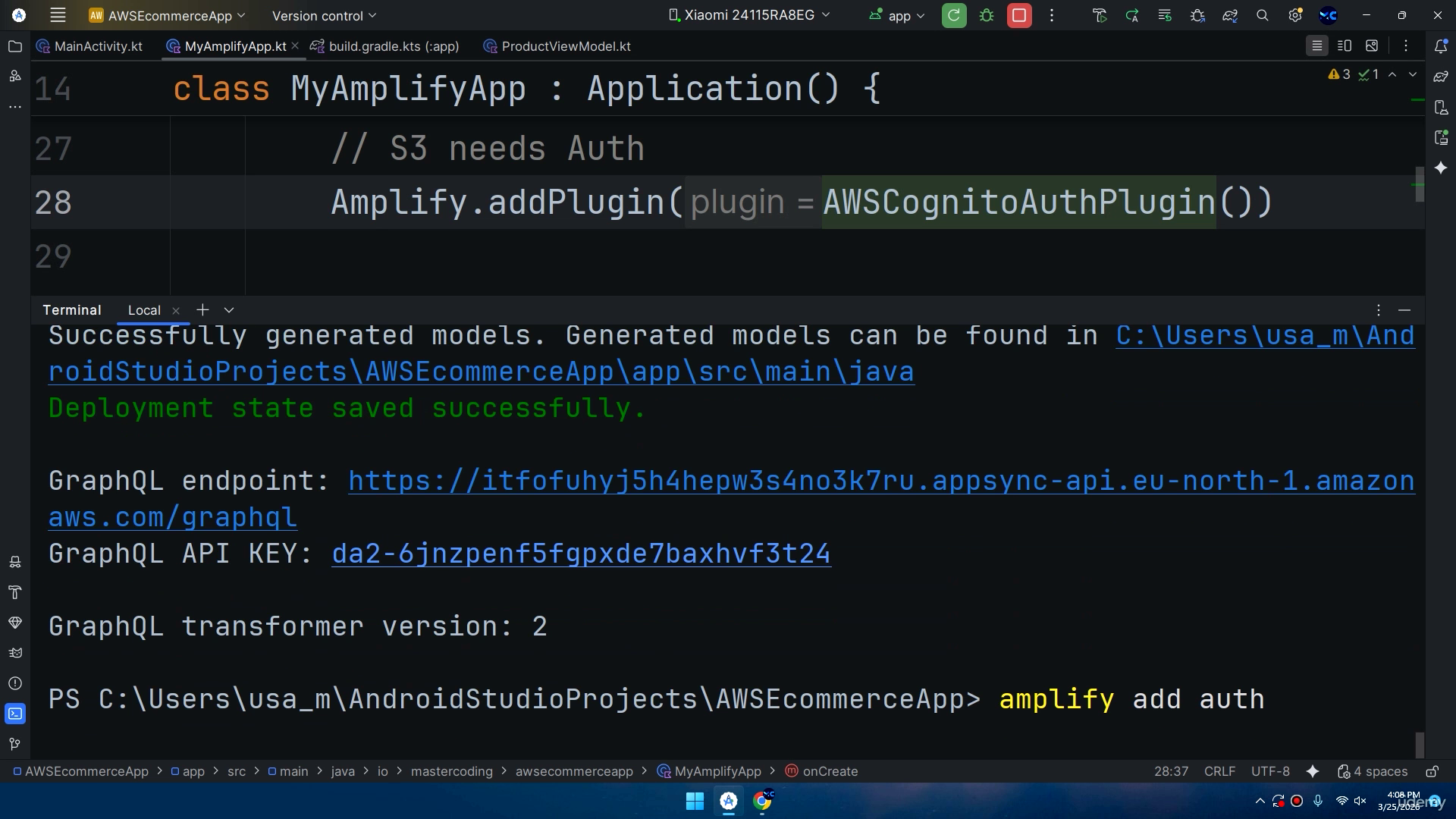Click the 3 warnings indicator

pyautogui.click(x=1339, y=74)
